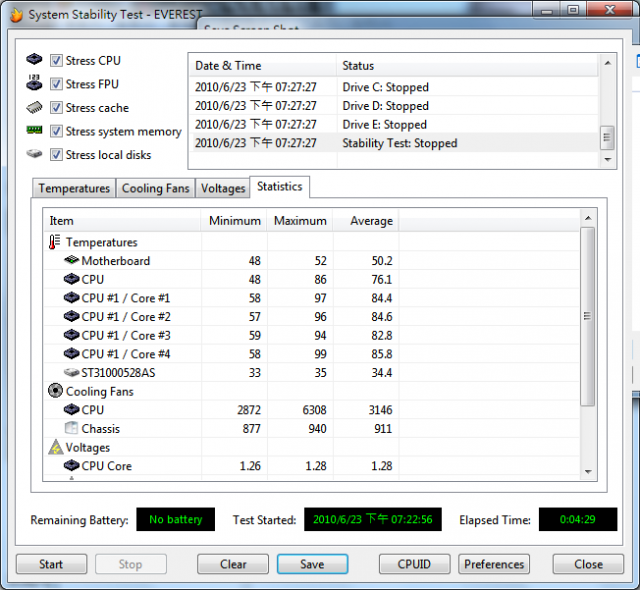Disable the Stress system memory checkbox
This screenshot has width=640, height=590.
click(x=56, y=131)
